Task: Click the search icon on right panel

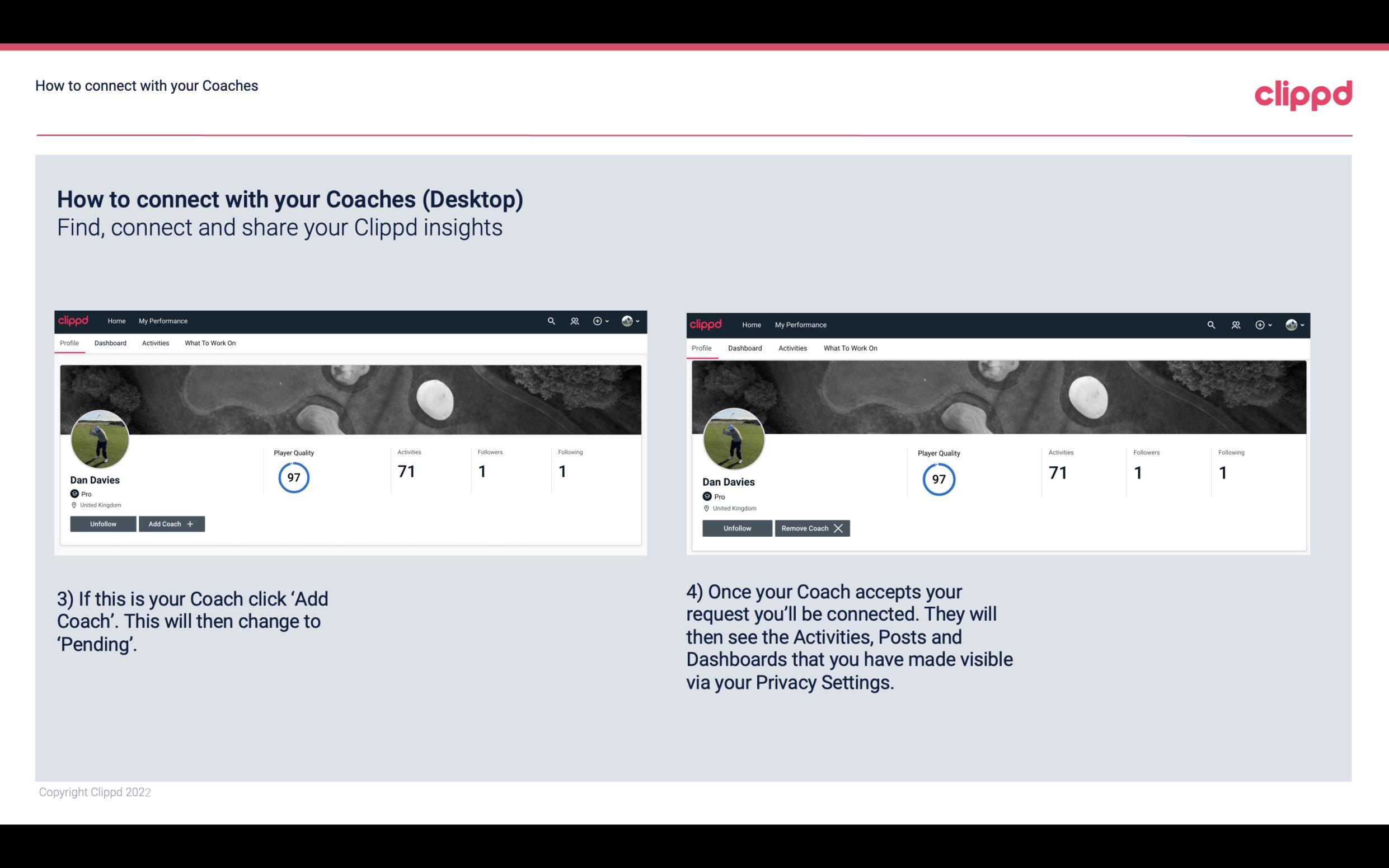Action: pos(1211,324)
